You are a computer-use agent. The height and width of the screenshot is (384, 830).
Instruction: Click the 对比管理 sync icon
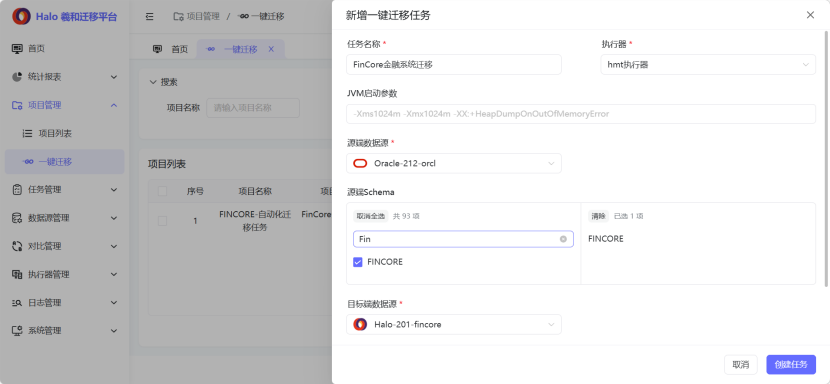(17, 246)
